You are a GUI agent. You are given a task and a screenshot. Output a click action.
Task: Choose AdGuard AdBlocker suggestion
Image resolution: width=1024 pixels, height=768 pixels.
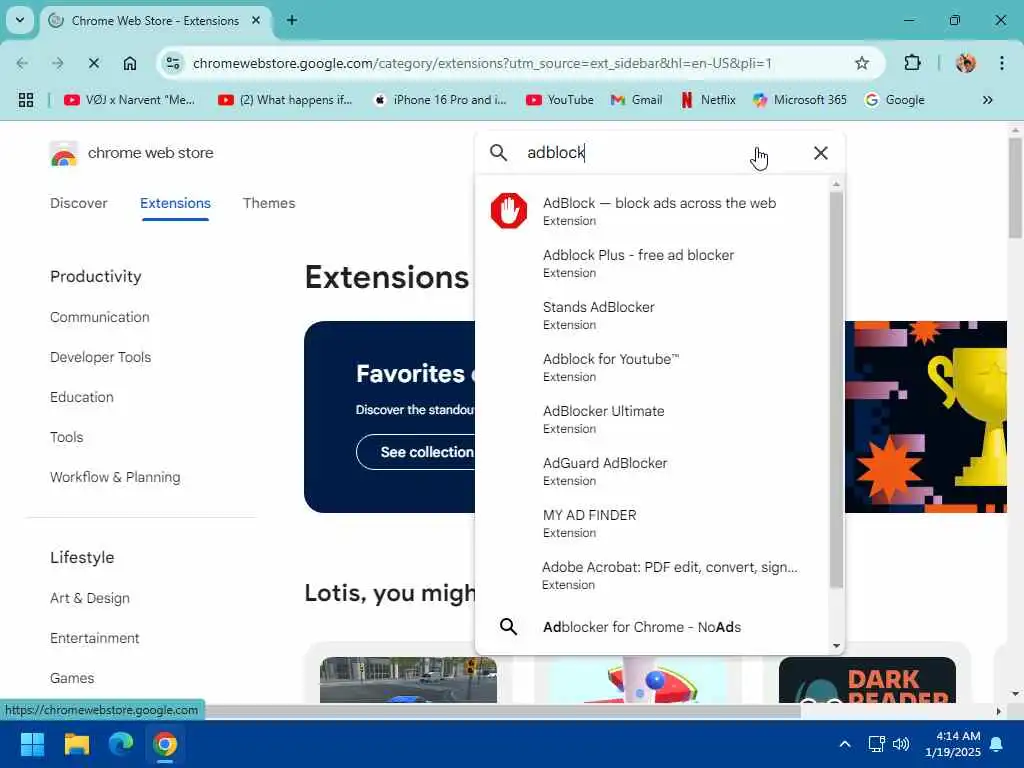click(653, 472)
